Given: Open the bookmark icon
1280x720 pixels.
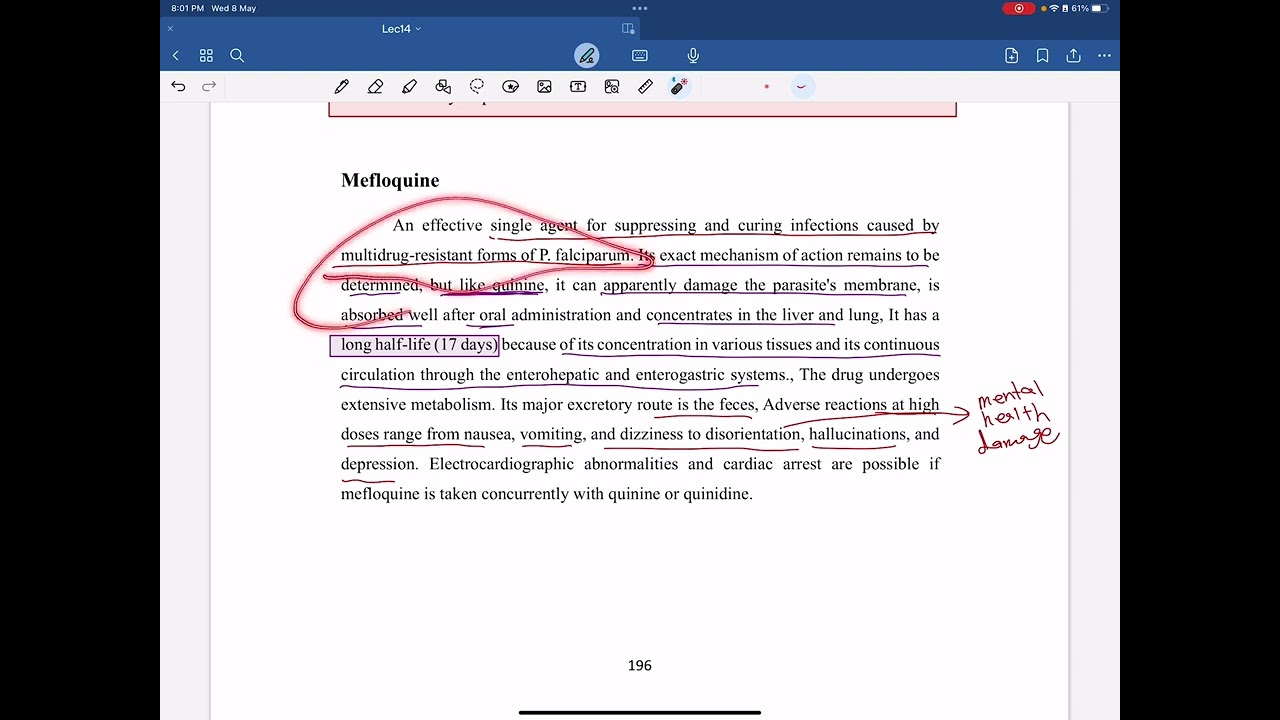Looking at the screenshot, I should pos(1042,56).
